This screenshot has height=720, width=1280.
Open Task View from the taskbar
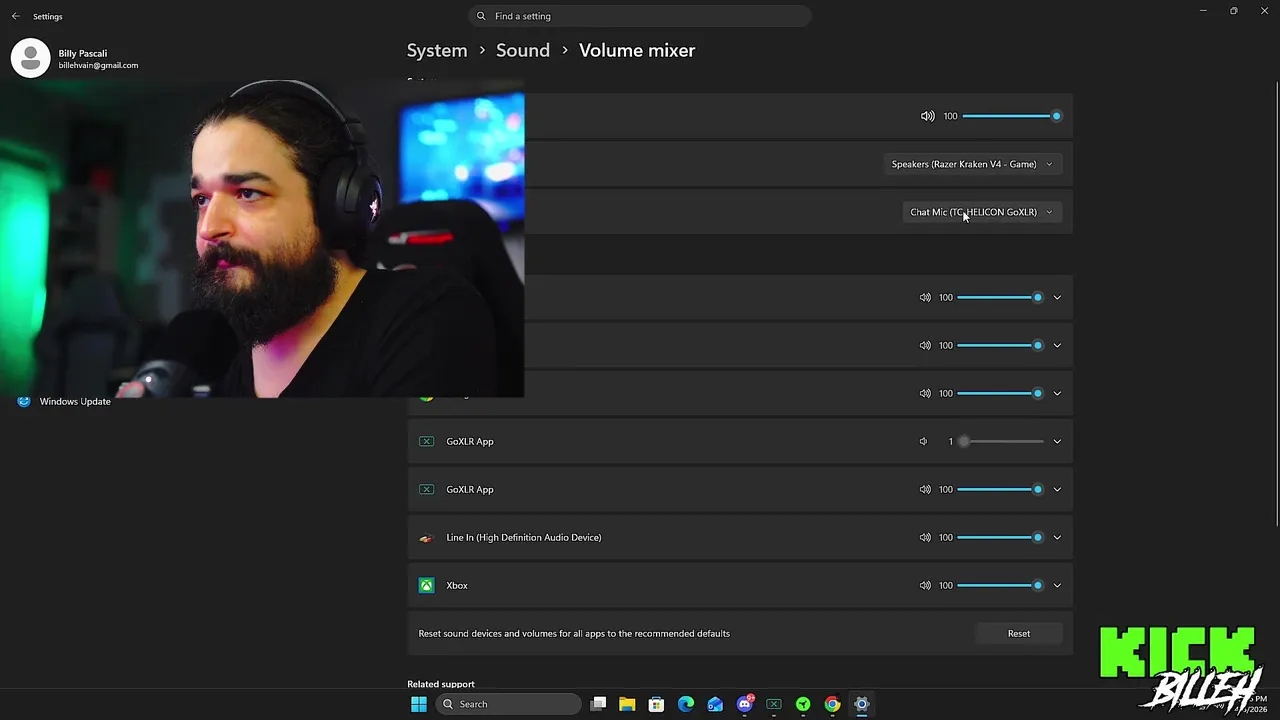598,704
